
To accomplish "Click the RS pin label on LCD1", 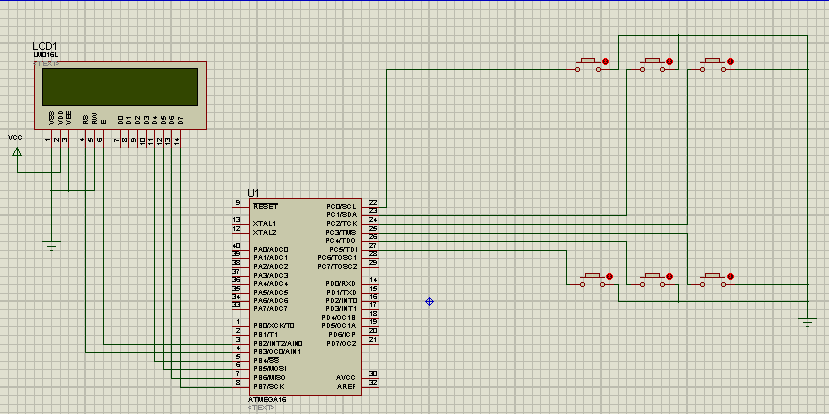I will point(85,119).
